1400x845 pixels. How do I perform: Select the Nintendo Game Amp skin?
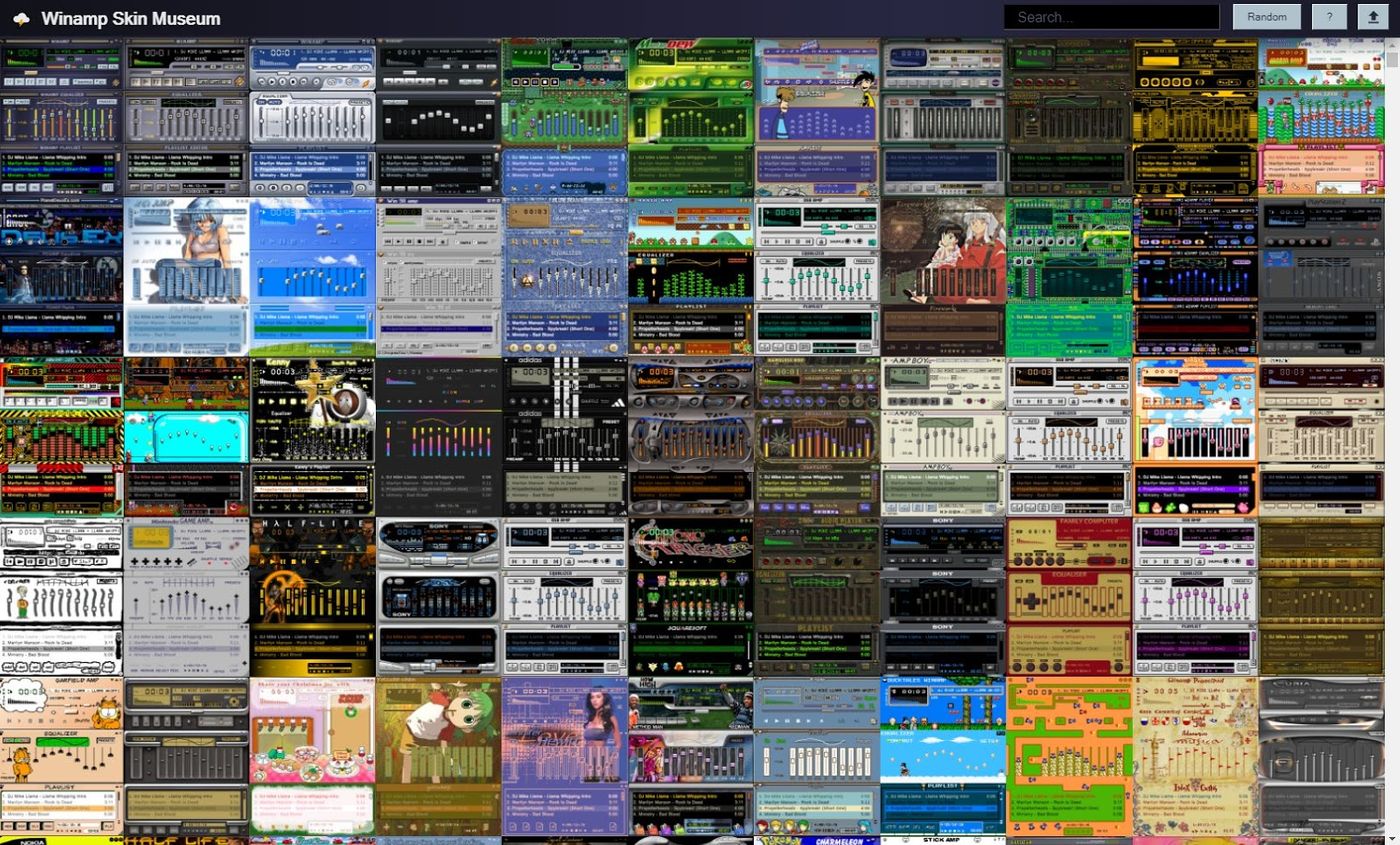187,597
